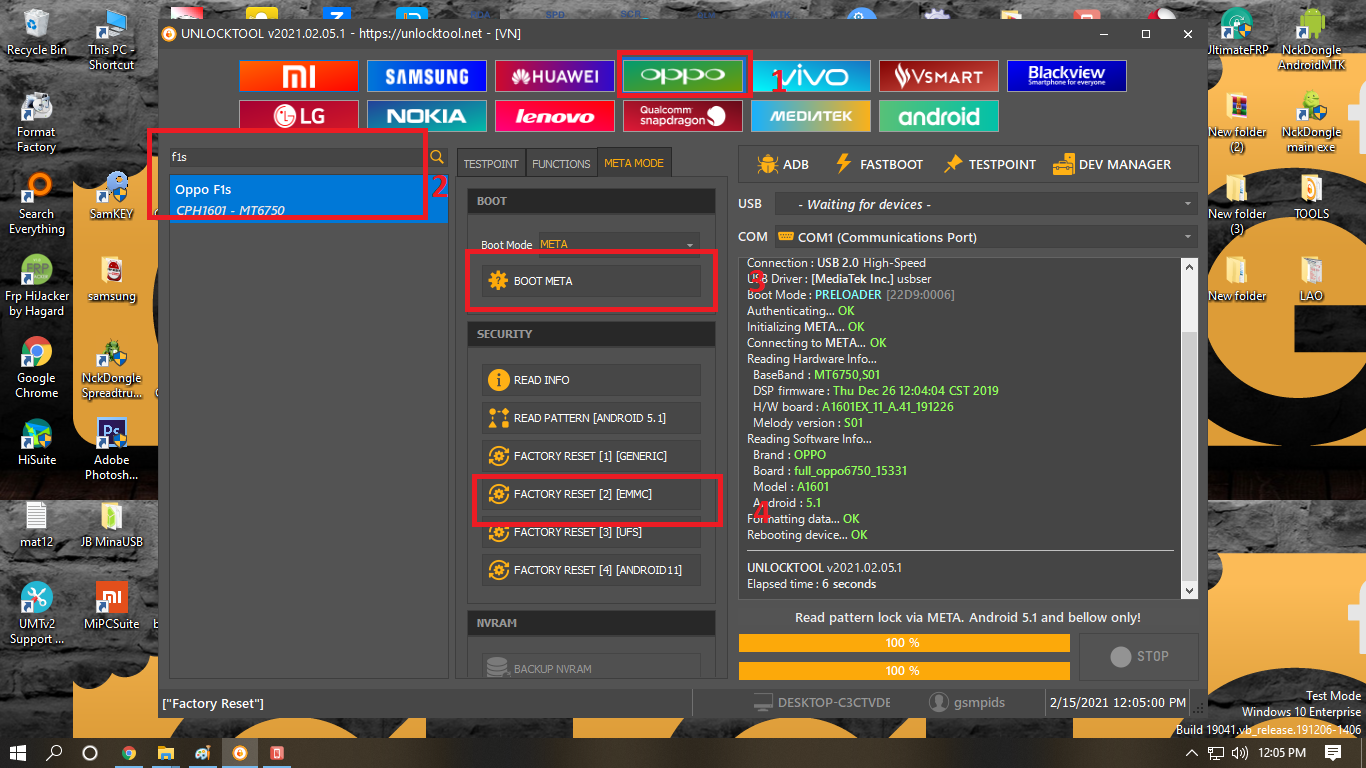Open the FASTBOOT lightning tool
This screenshot has width=1366, height=768.
click(878, 164)
